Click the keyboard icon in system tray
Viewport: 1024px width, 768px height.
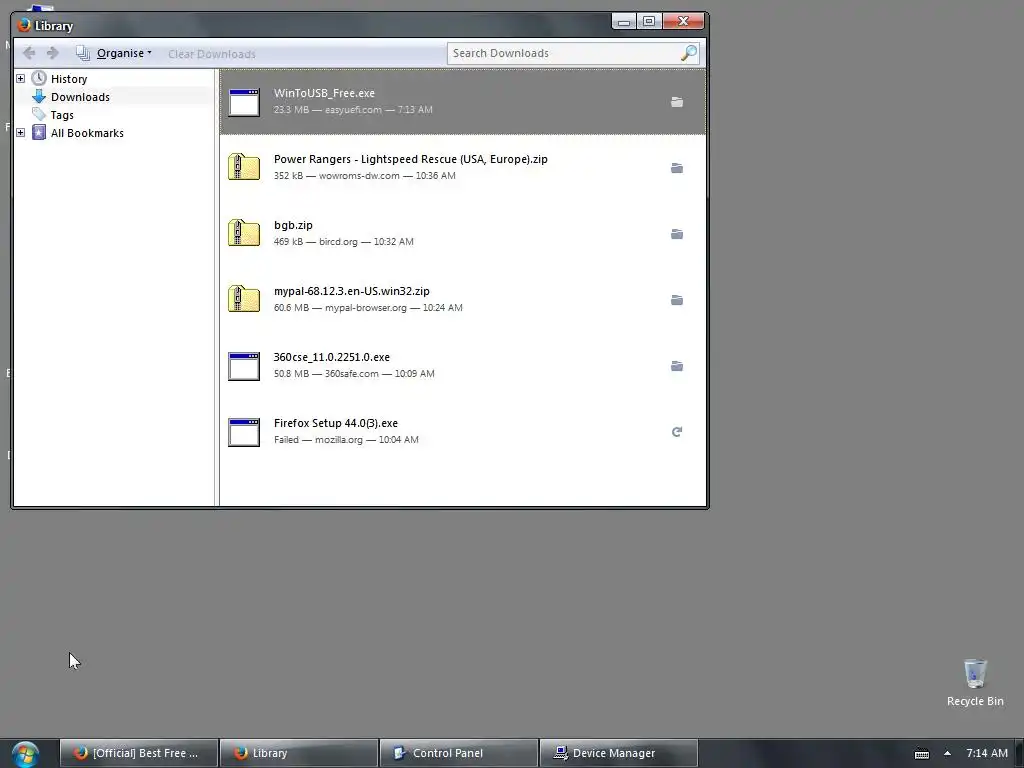click(x=921, y=754)
